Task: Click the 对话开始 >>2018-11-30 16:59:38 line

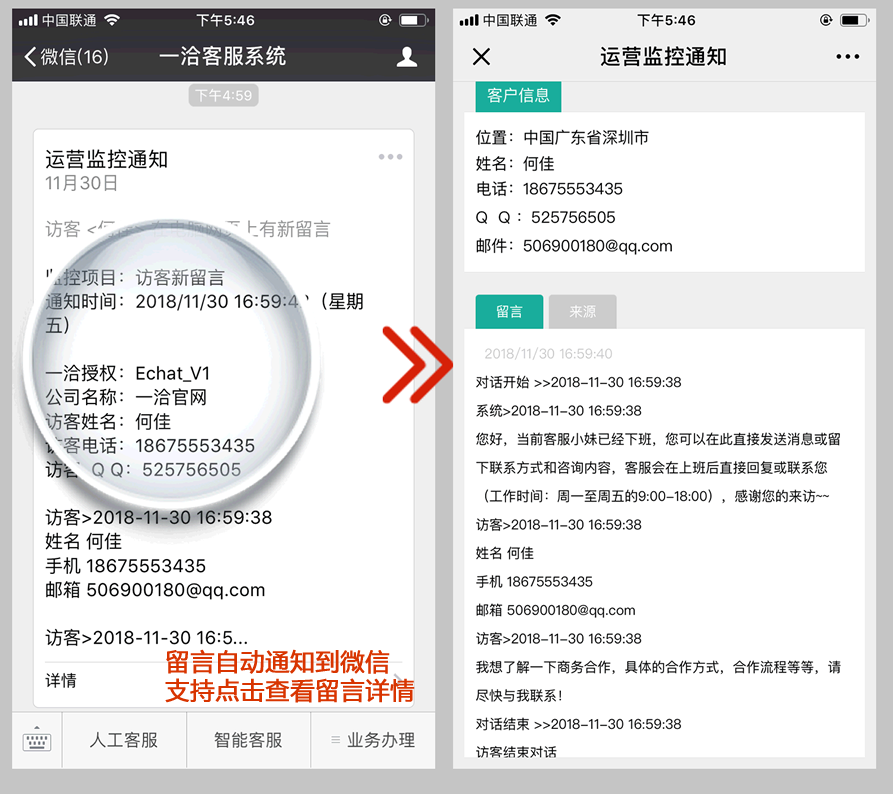Action: 578,382
